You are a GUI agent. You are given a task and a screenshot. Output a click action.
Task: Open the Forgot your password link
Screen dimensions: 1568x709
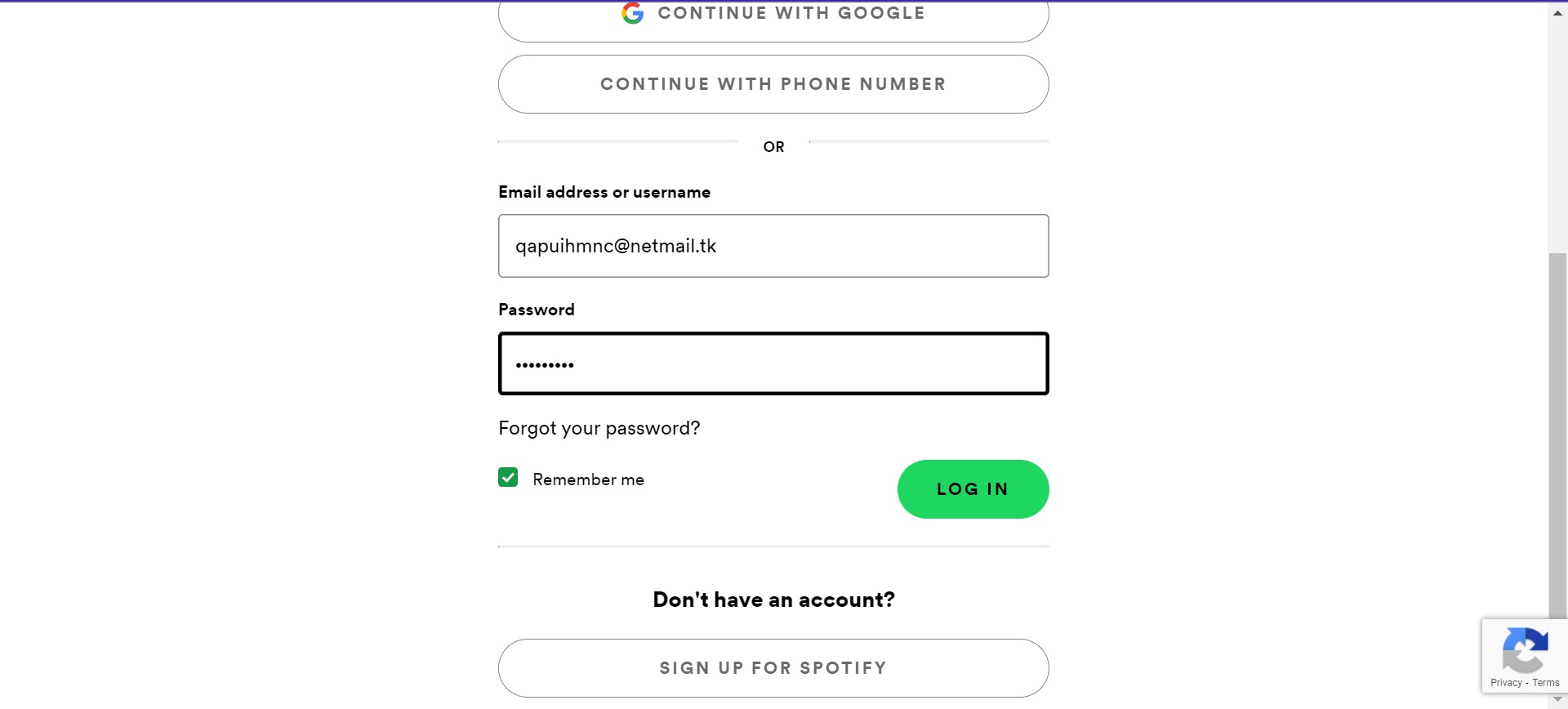point(599,427)
